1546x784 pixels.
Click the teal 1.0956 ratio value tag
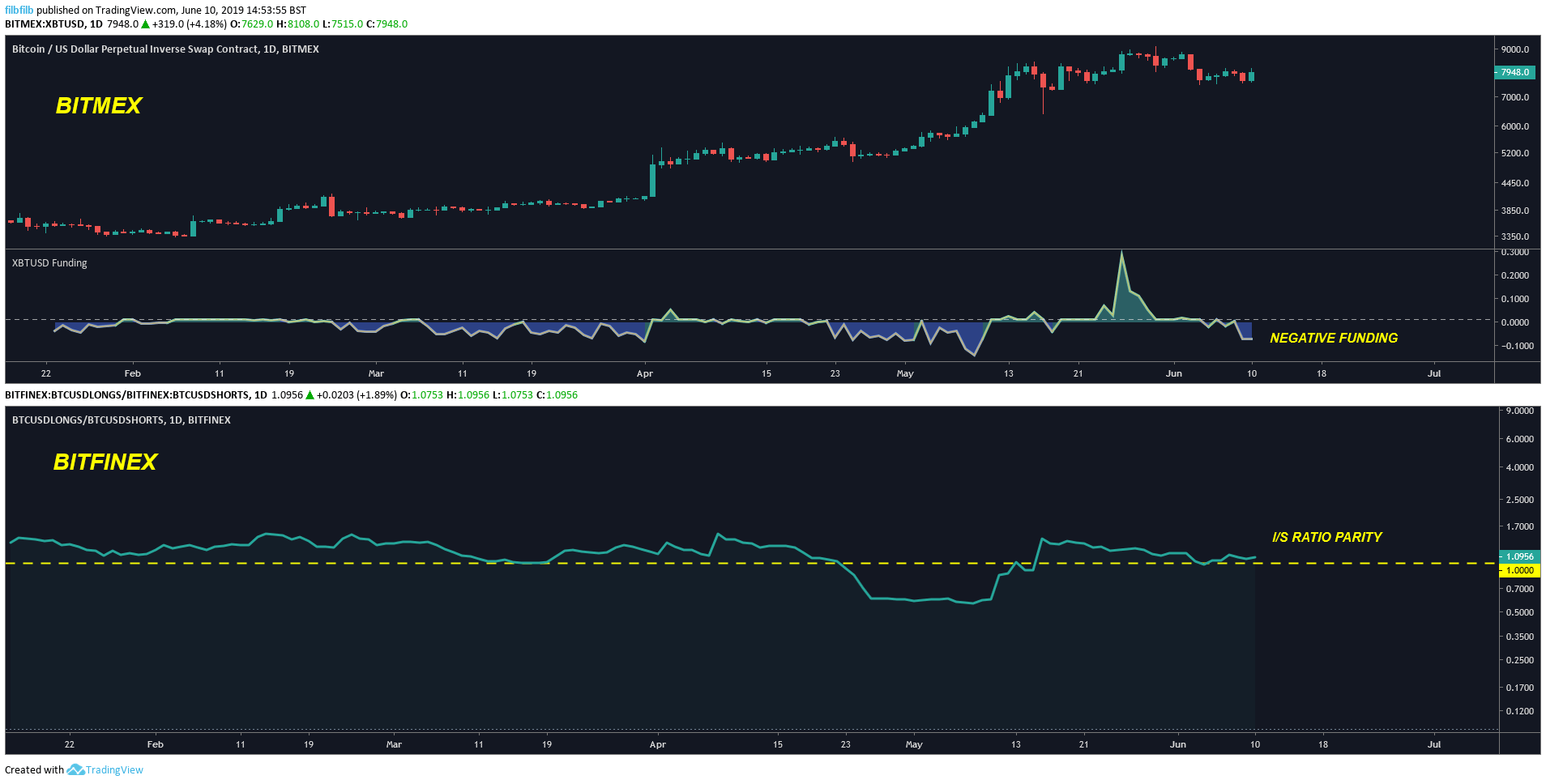point(1518,556)
